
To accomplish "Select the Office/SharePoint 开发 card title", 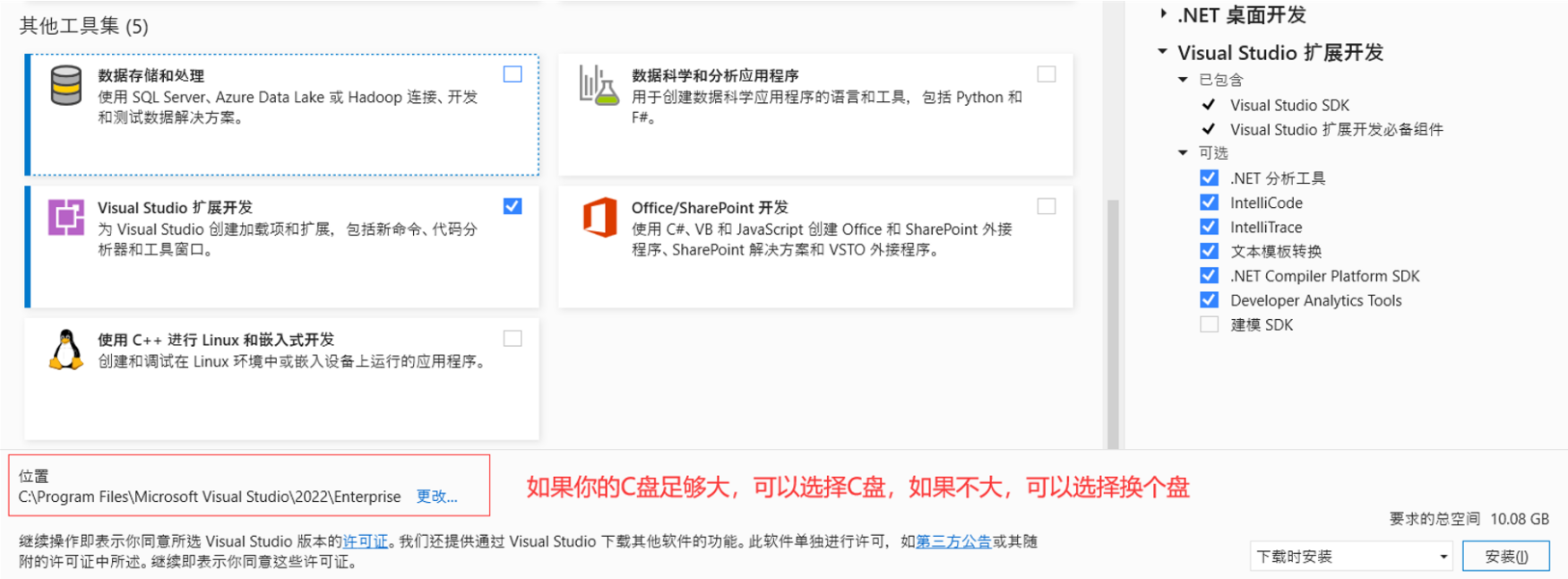I will tap(710, 208).
